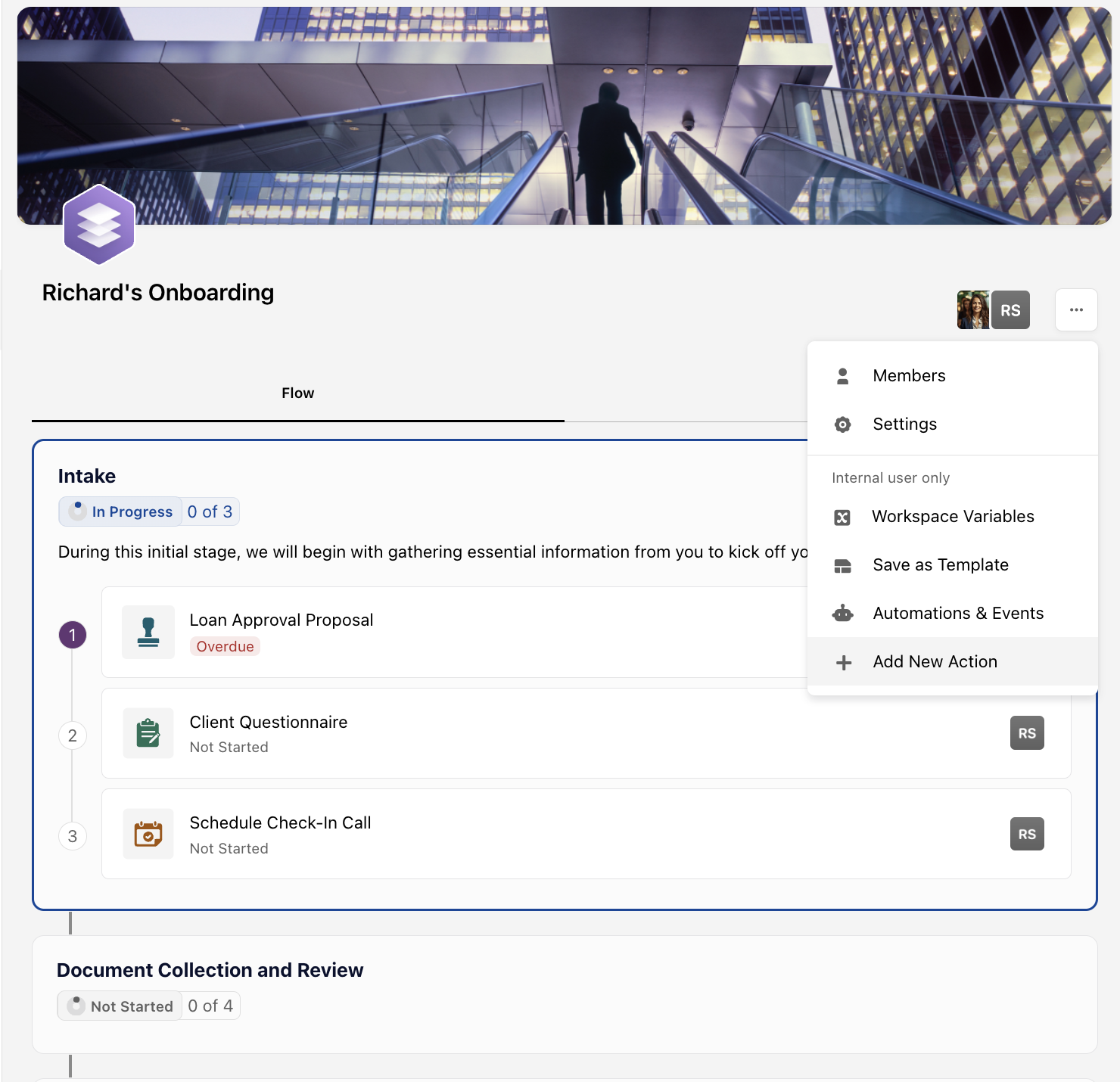
Task: Click the plus icon beside Add New Action
Action: 843,661
